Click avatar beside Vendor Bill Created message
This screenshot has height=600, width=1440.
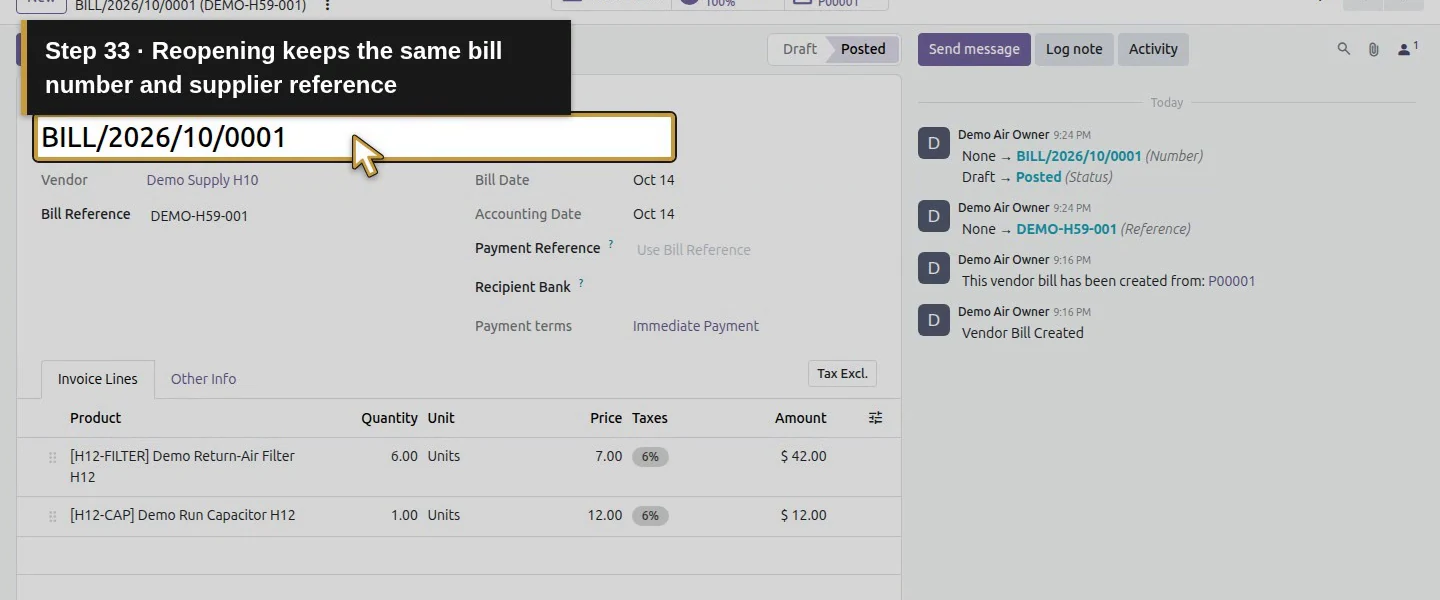[x=934, y=320]
